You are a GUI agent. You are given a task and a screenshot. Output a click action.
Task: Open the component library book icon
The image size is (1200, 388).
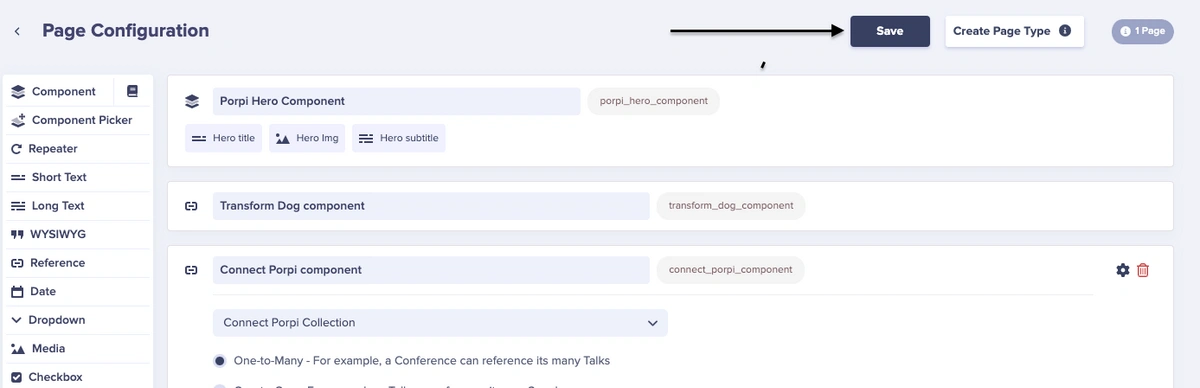tap(132, 91)
